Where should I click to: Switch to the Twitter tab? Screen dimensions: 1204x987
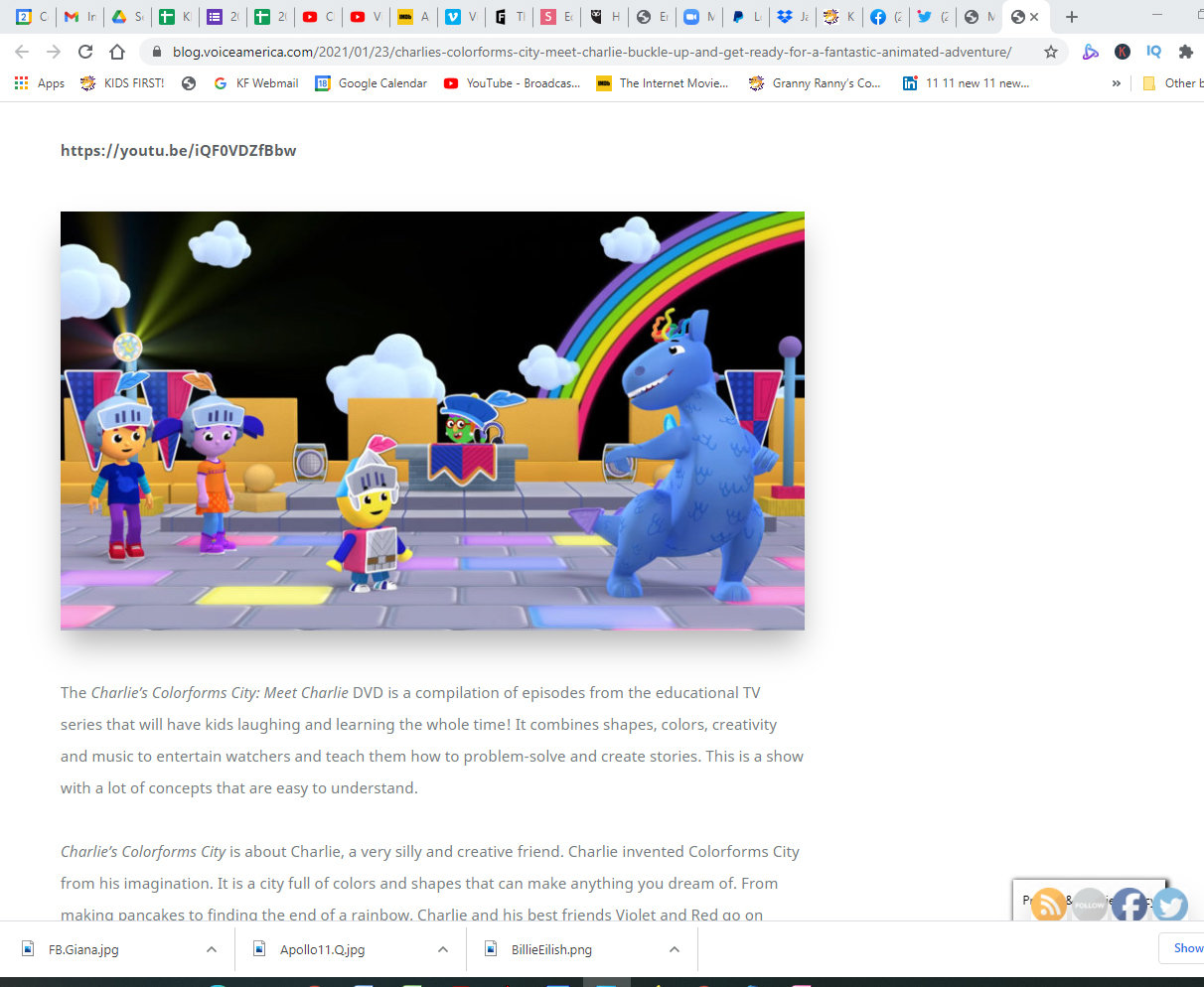932,17
